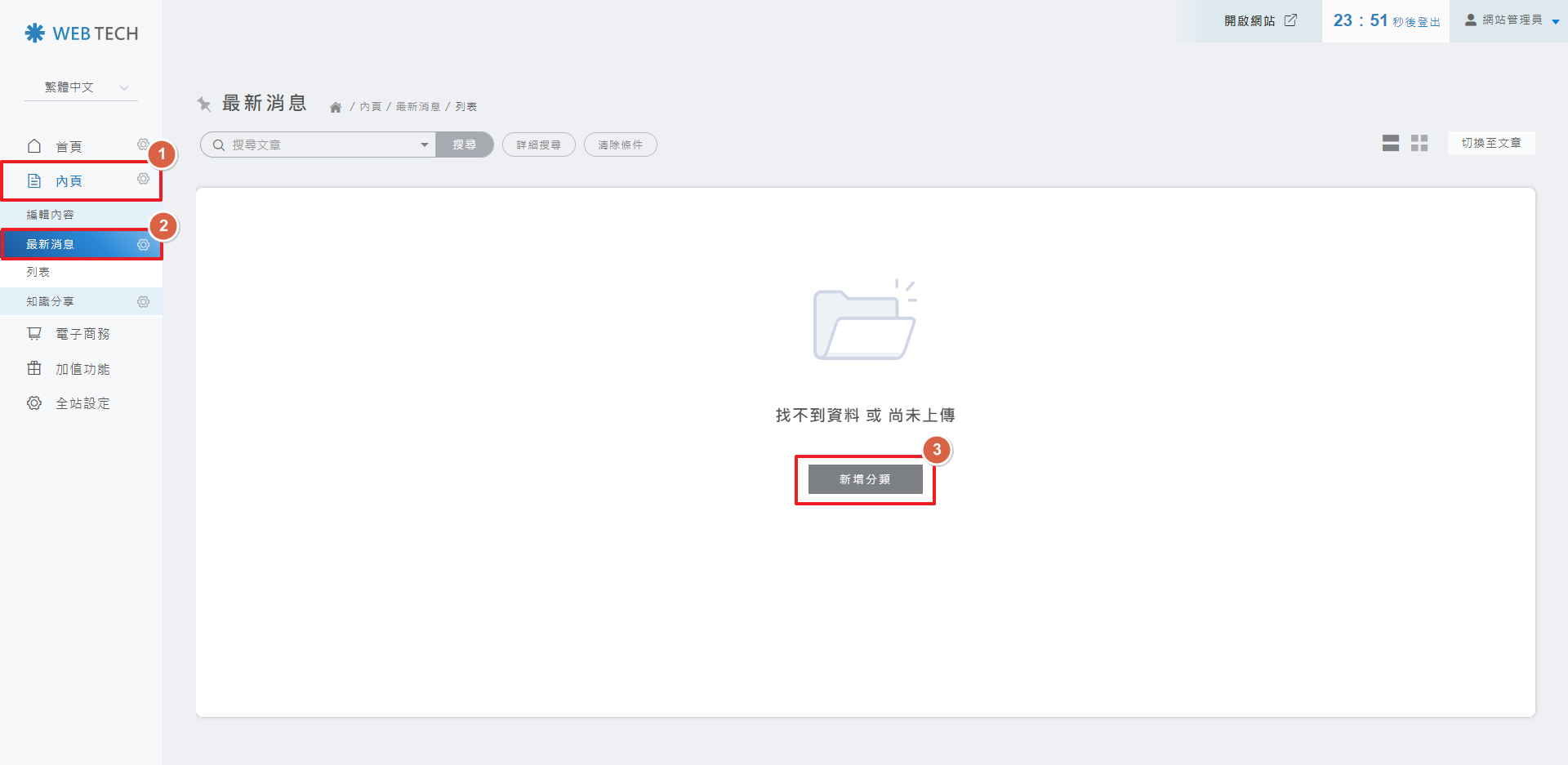The image size is (1568, 765).
Task: Expand the 繁體中文 language dropdown
Action: [x=82, y=87]
